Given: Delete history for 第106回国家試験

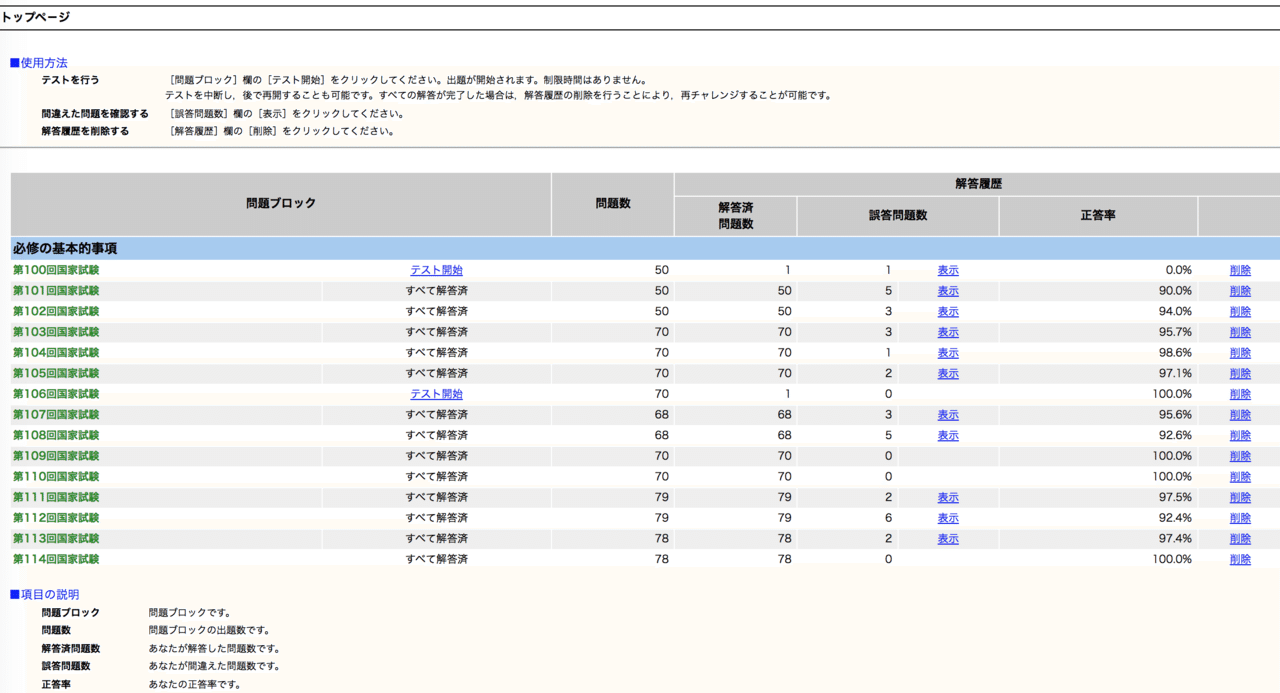Looking at the screenshot, I should tap(1240, 394).
